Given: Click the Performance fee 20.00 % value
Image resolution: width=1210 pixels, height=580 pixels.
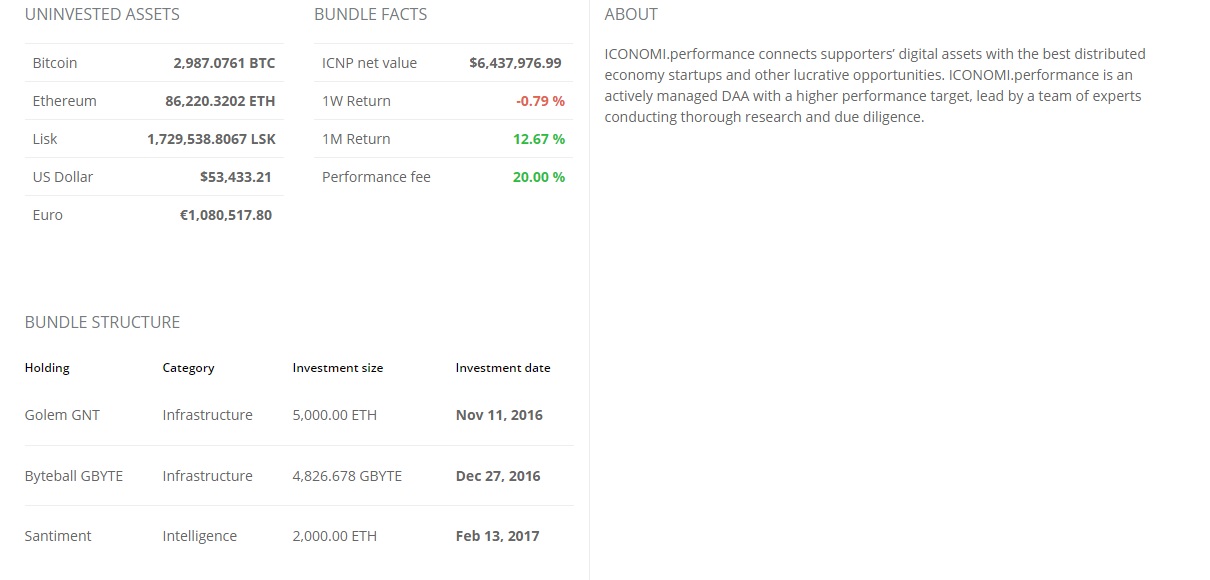Looking at the screenshot, I should [539, 177].
